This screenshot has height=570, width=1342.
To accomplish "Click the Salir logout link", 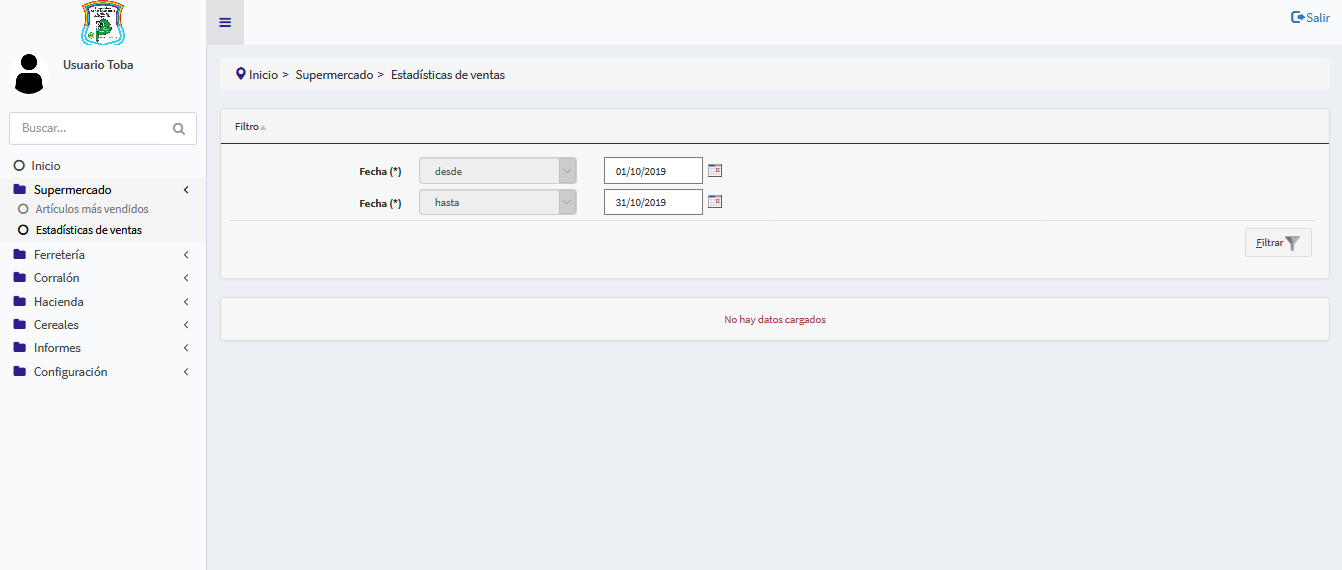I will tap(1310, 18).
